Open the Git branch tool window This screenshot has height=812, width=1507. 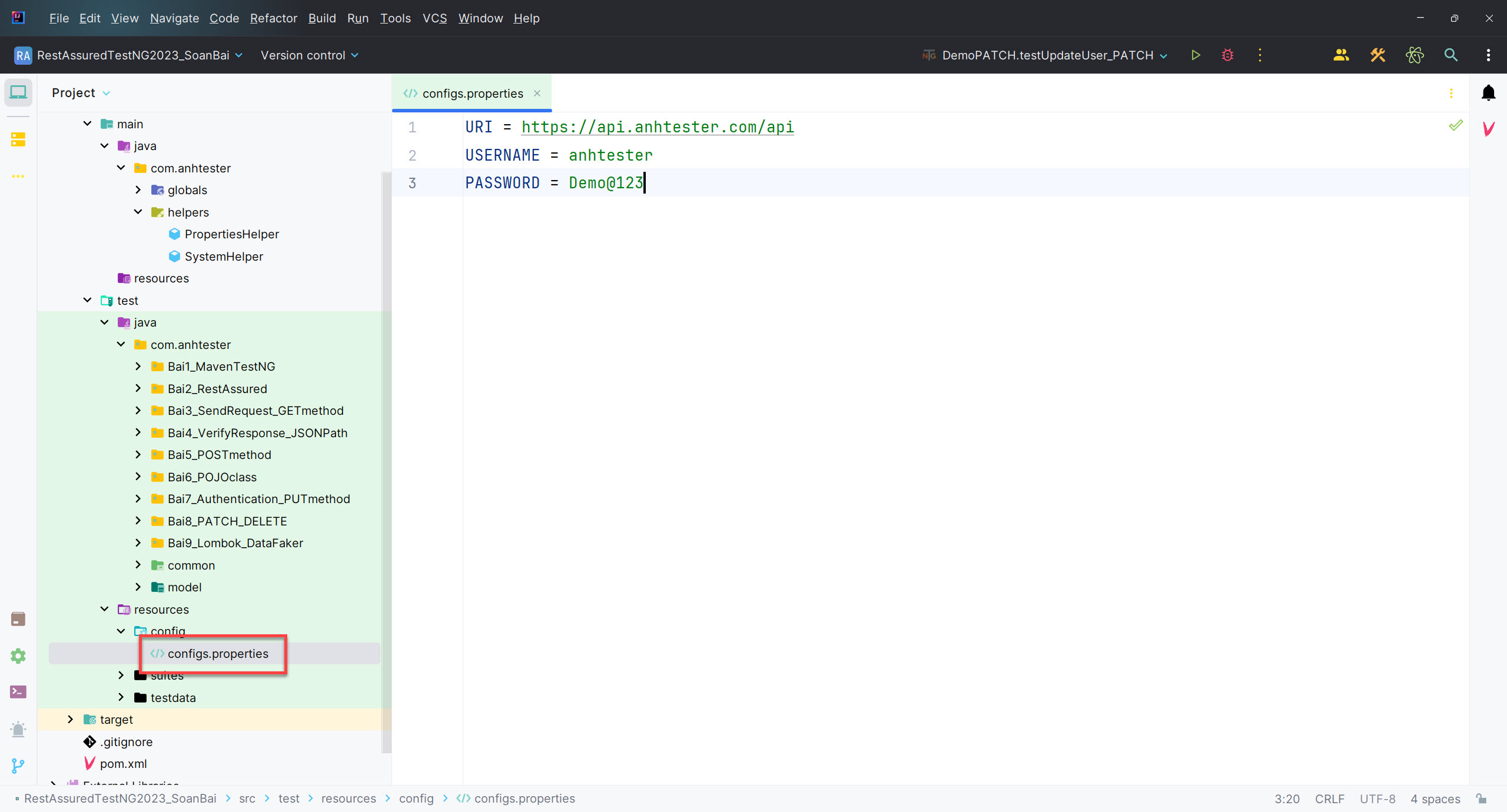18,766
